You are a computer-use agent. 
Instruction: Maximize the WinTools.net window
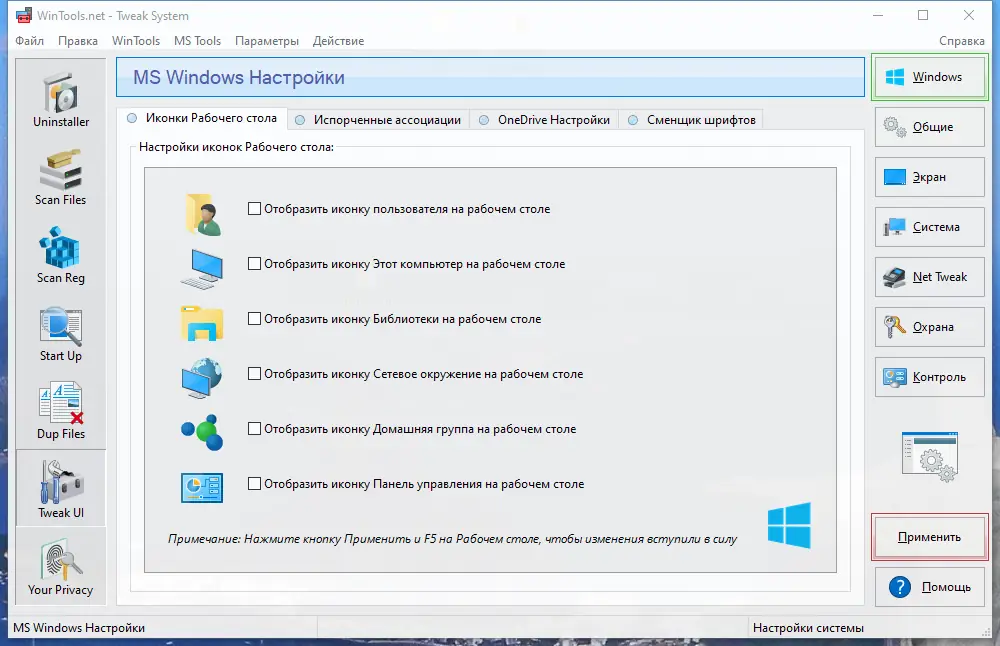[923, 15]
